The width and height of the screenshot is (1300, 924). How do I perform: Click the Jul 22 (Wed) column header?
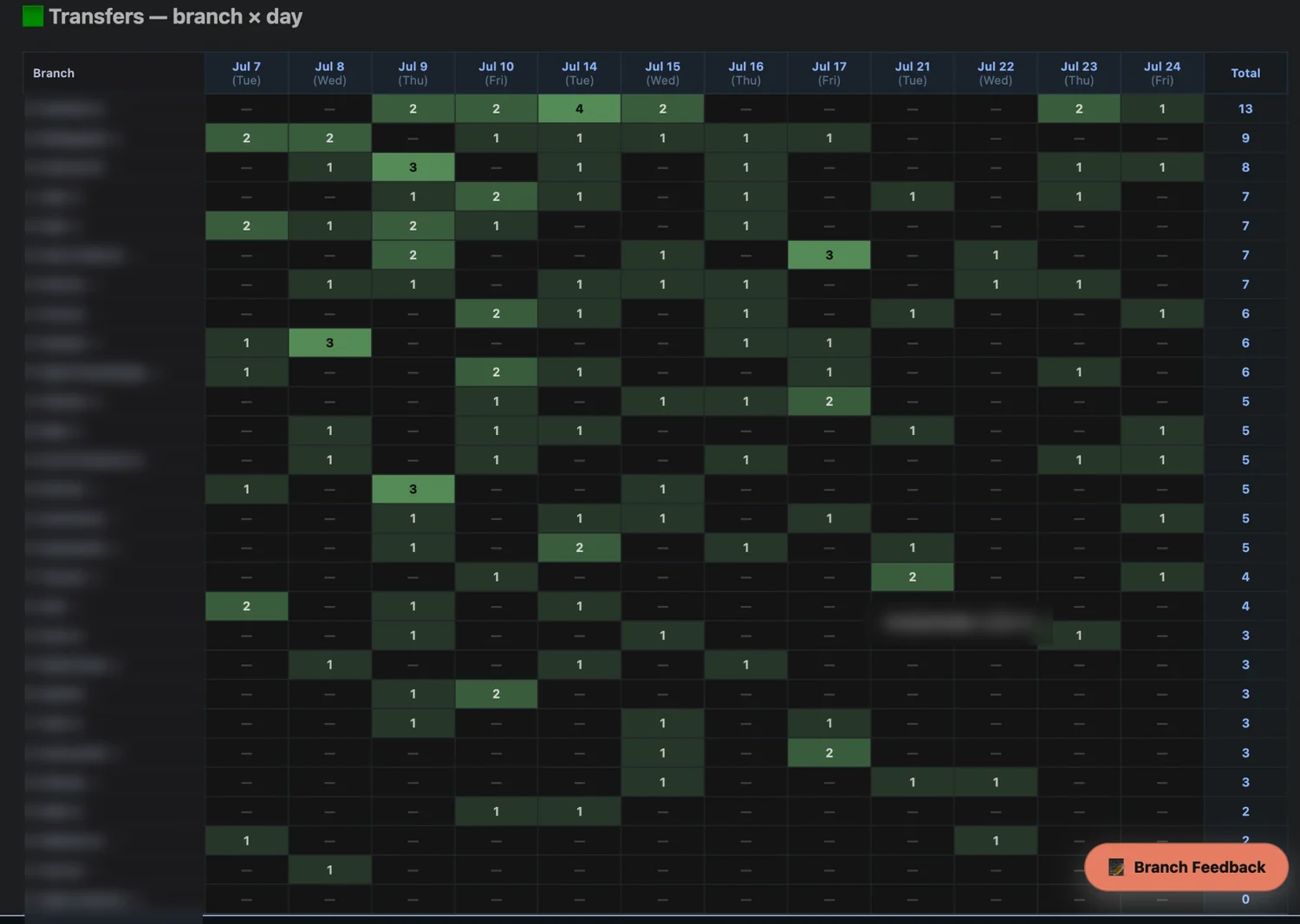coord(995,73)
